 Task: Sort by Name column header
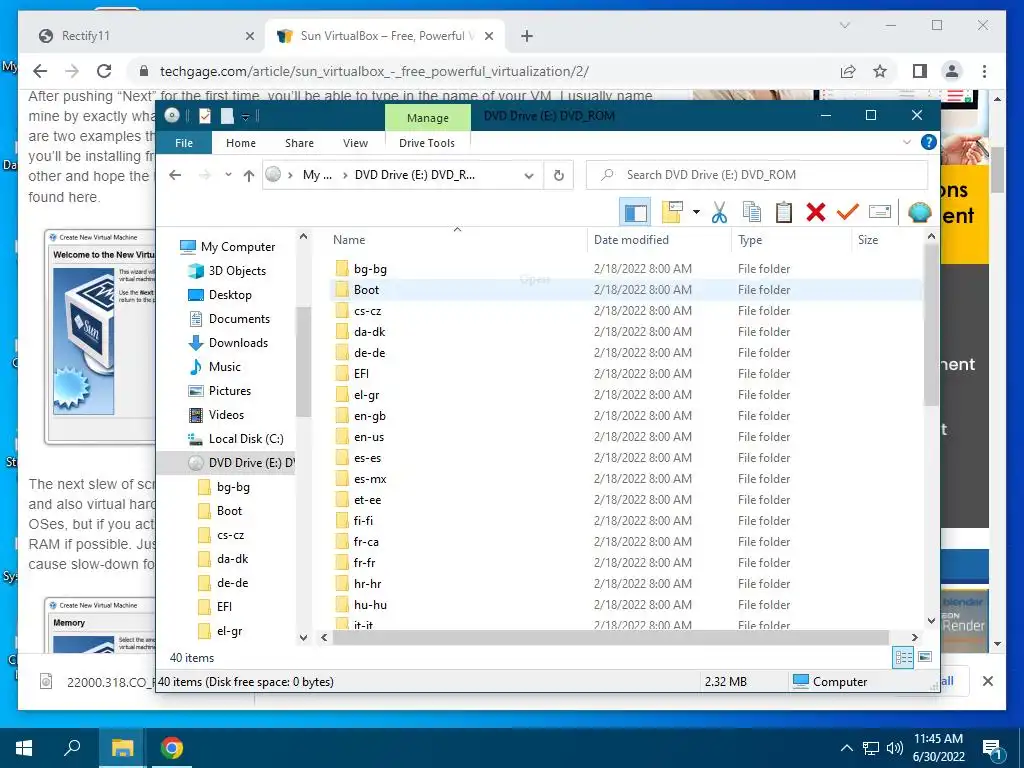[x=457, y=240]
